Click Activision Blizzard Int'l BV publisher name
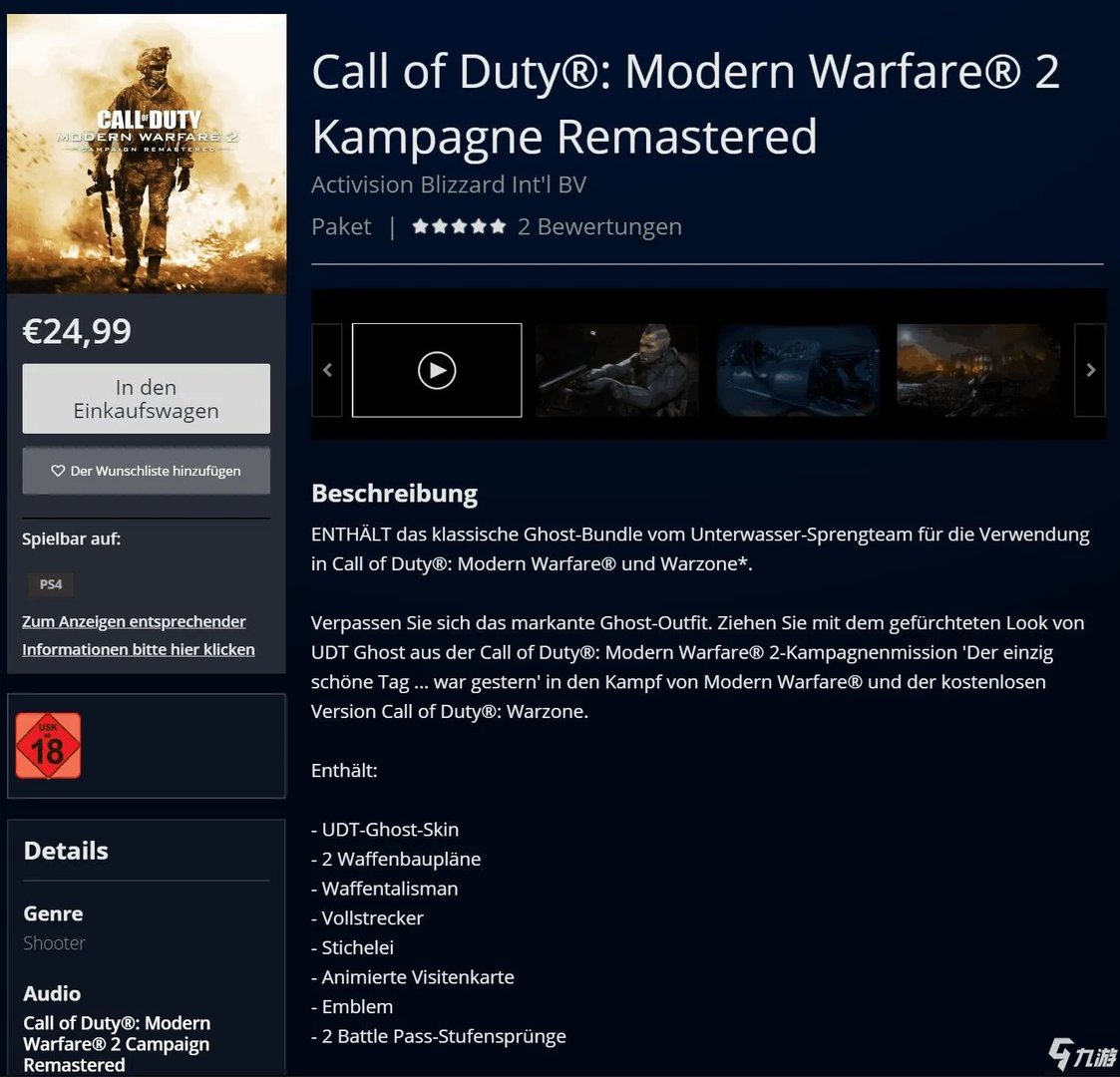This screenshot has width=1120, height=1077. coord(449,184)
